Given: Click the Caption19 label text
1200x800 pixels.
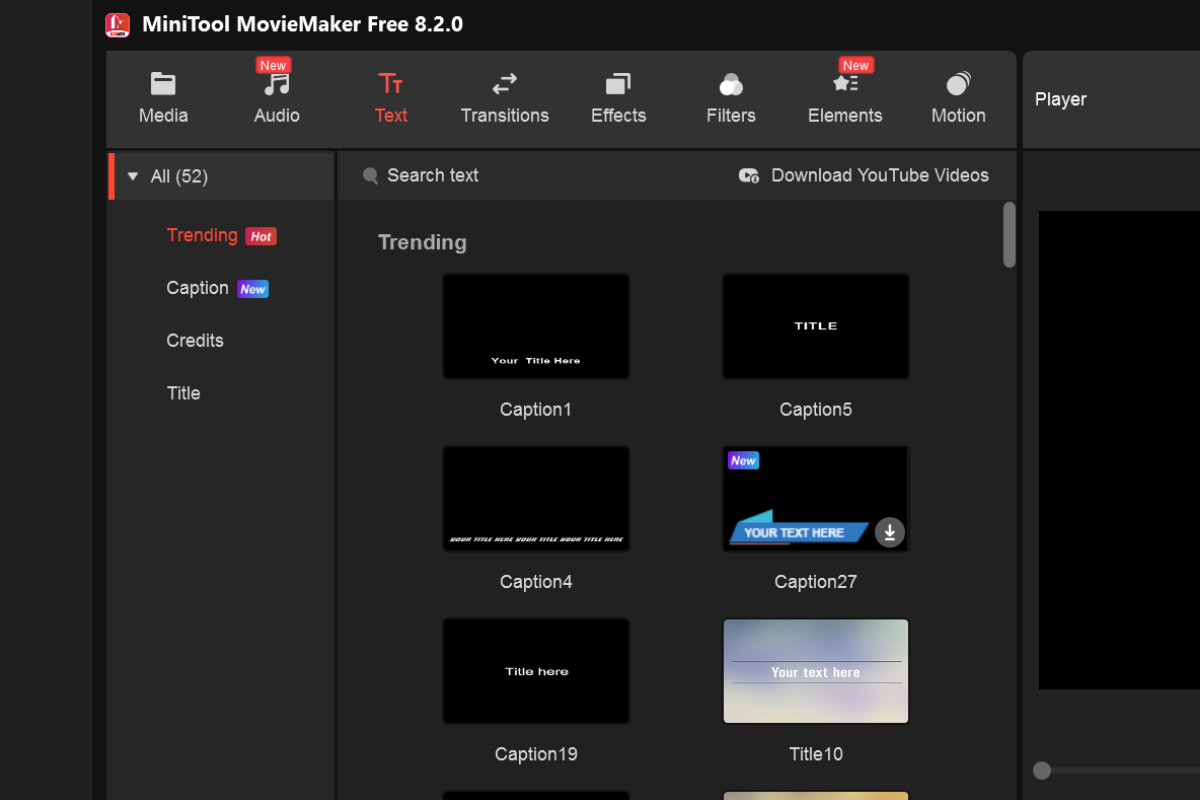Looking at the screenshot, I should (536, 754).
